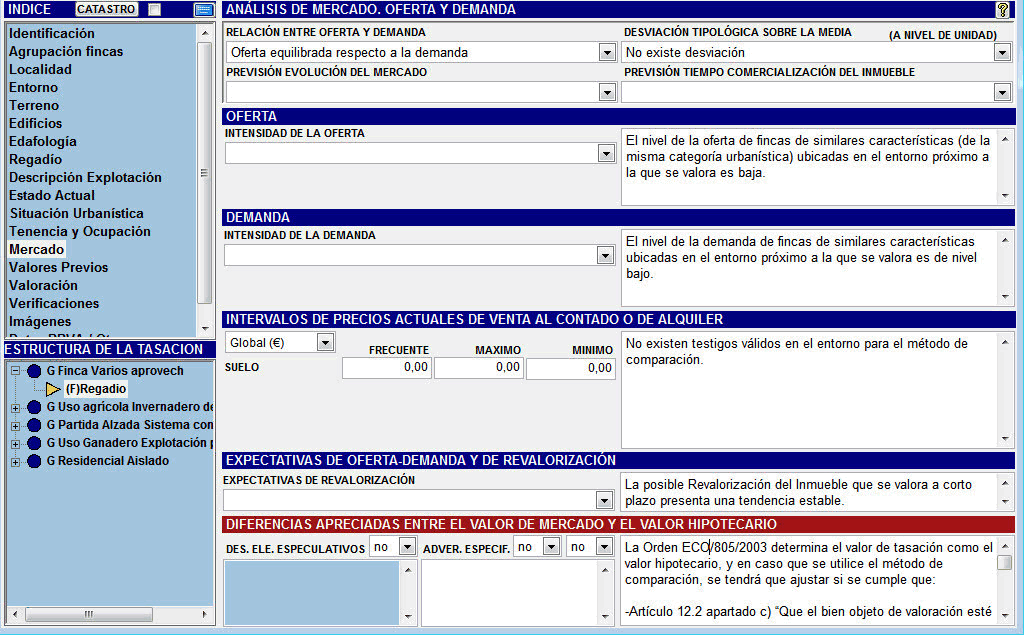
Task: Expand G Uso Ganadero Explotación node
Action: [x=16, y=444]
